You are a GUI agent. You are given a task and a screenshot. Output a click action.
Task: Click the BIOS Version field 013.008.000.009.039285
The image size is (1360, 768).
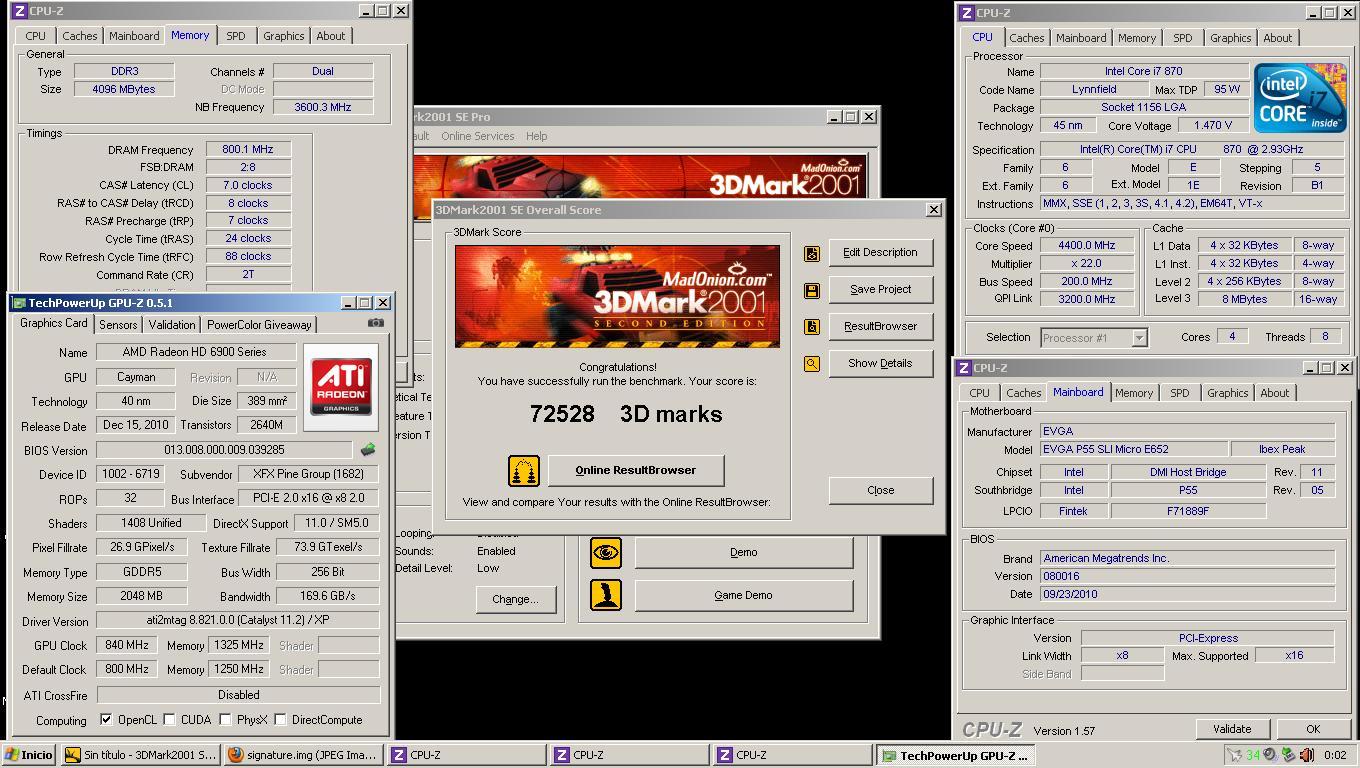click(224, 450)
